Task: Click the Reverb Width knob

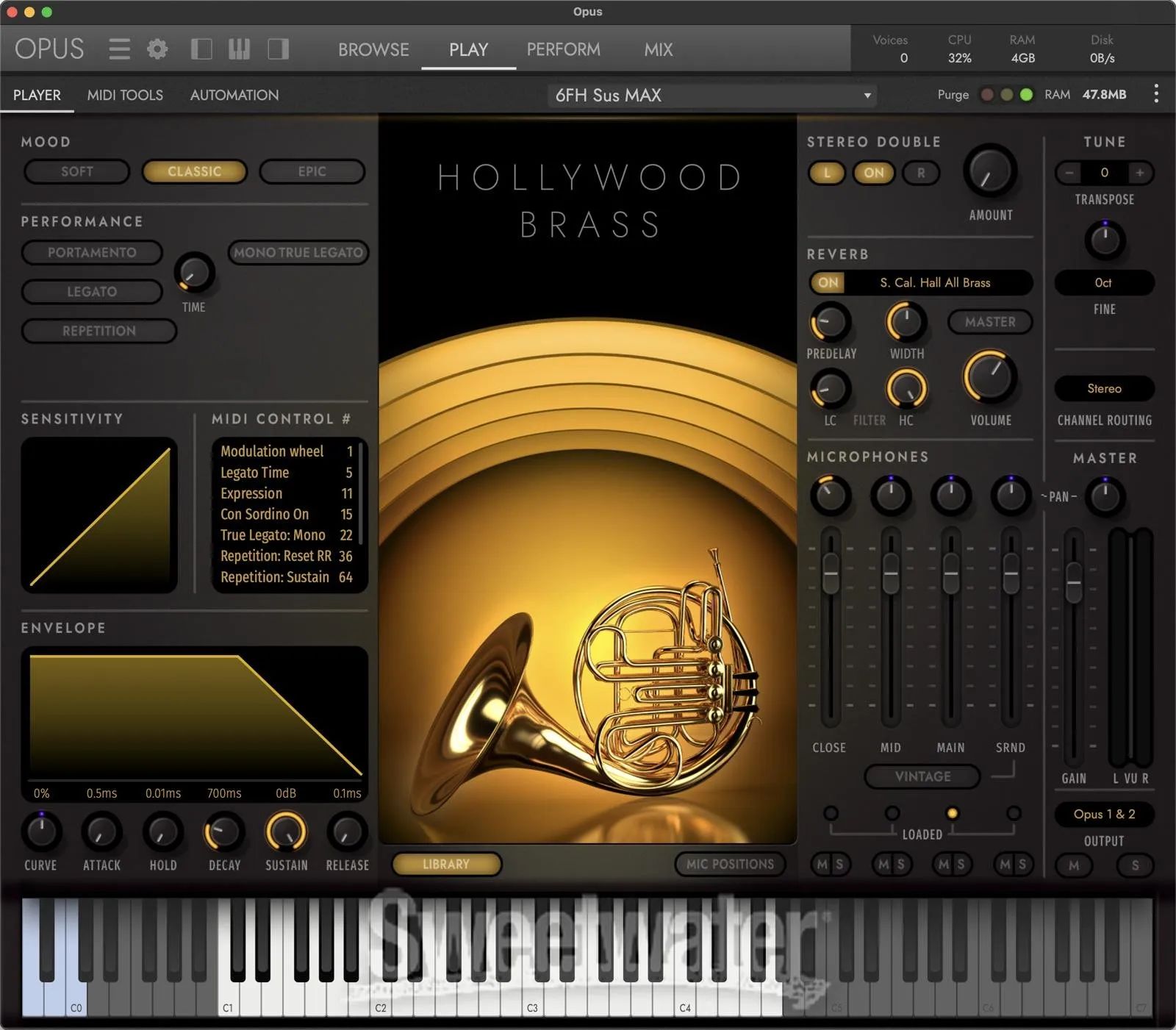Action: pyautogui.click(x=906, y=322)
